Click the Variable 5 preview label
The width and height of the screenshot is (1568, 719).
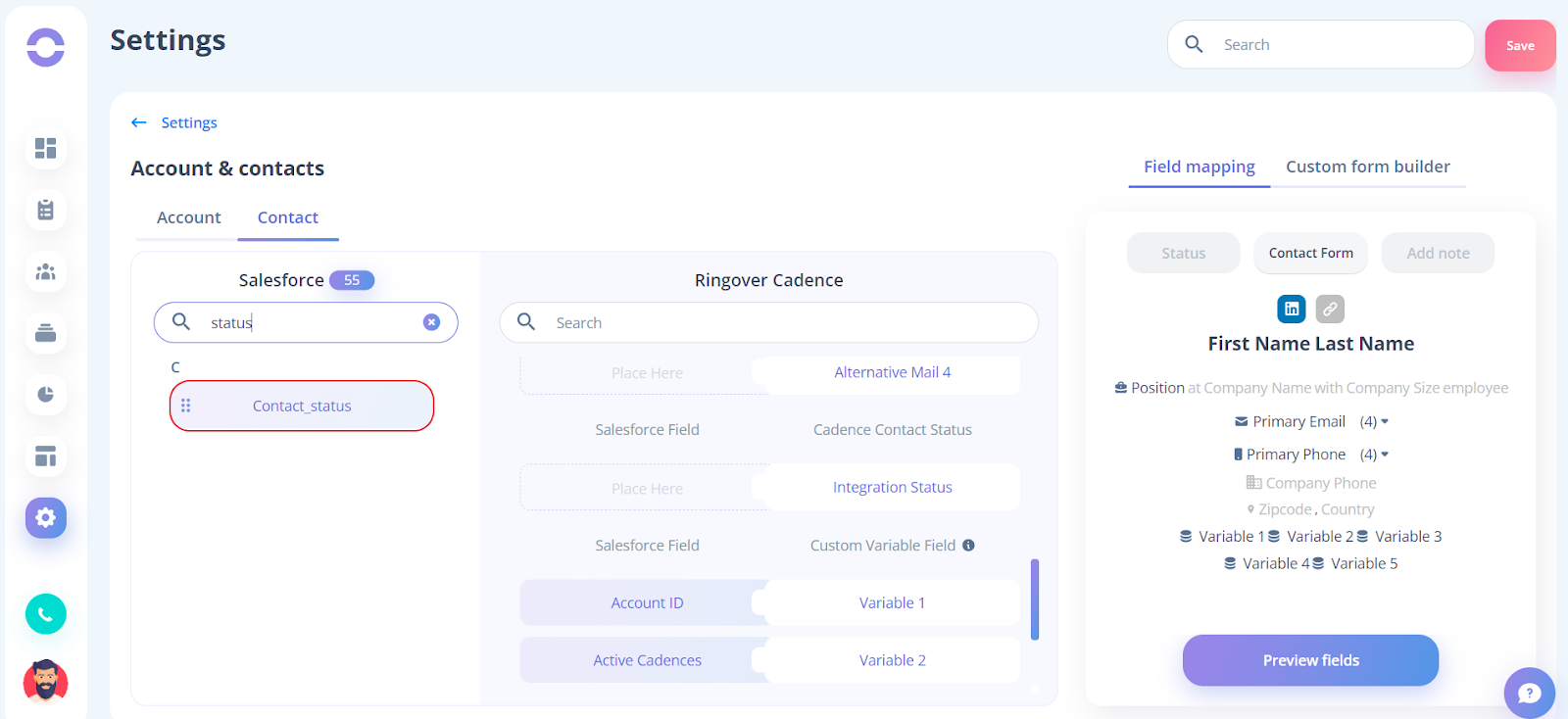point(1364,563)
